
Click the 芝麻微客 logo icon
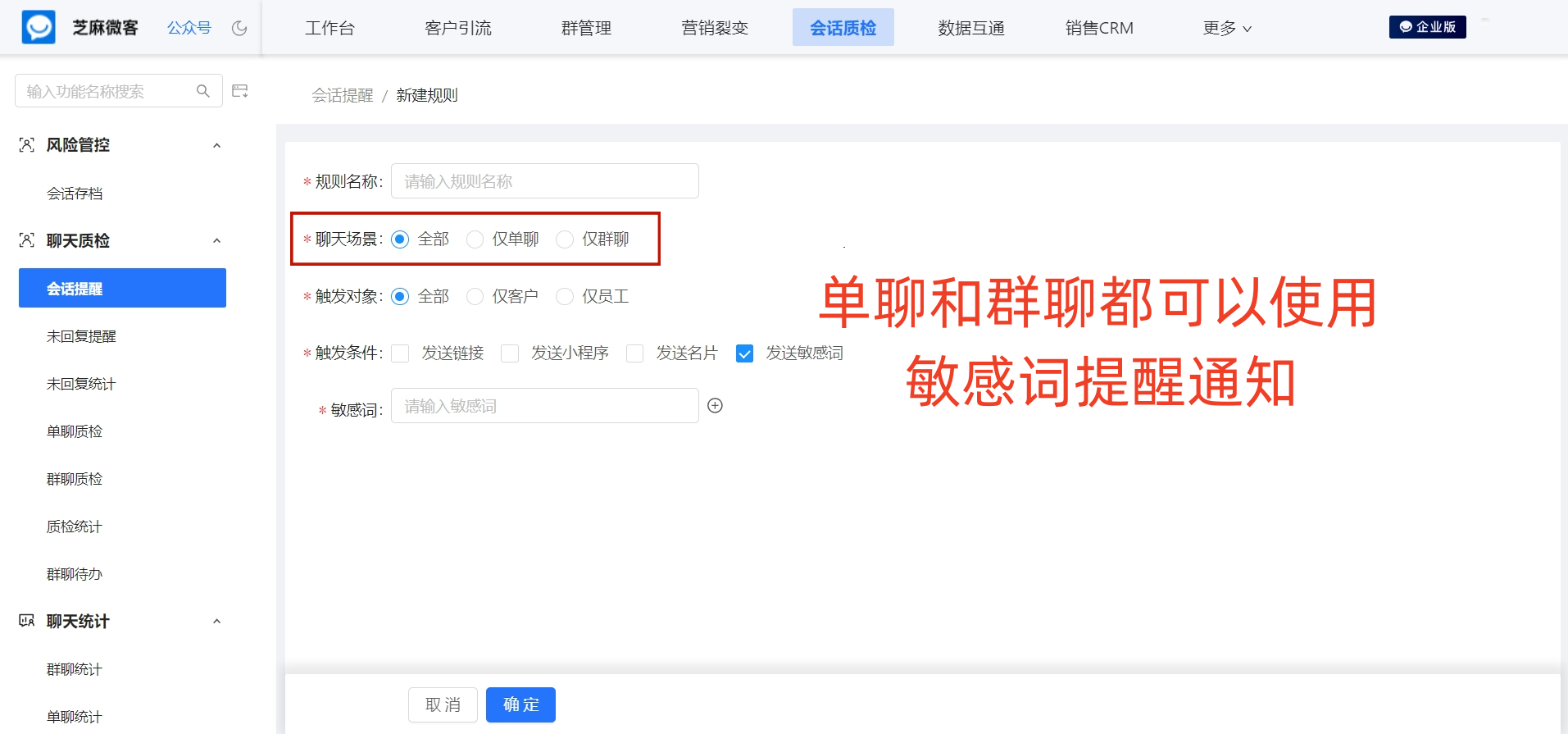click(x=39, y=27)
